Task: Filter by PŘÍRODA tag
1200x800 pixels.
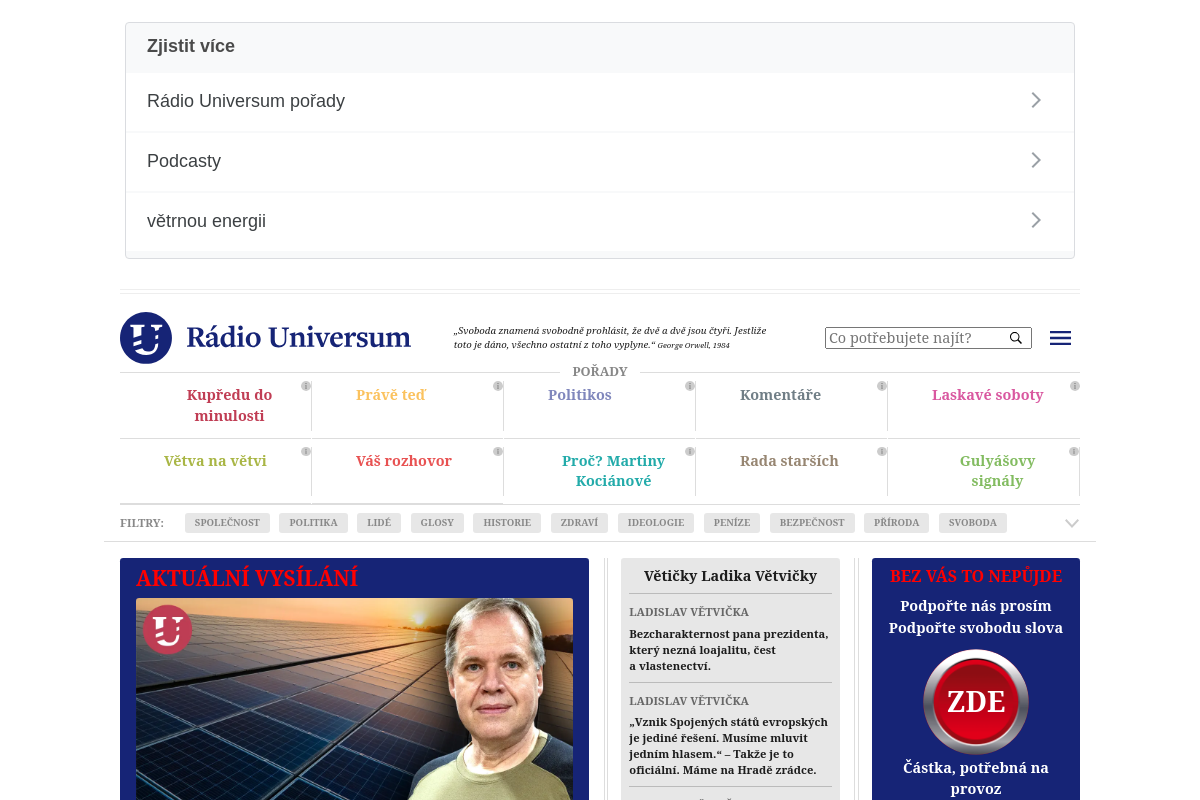Action: coord(896,523)
